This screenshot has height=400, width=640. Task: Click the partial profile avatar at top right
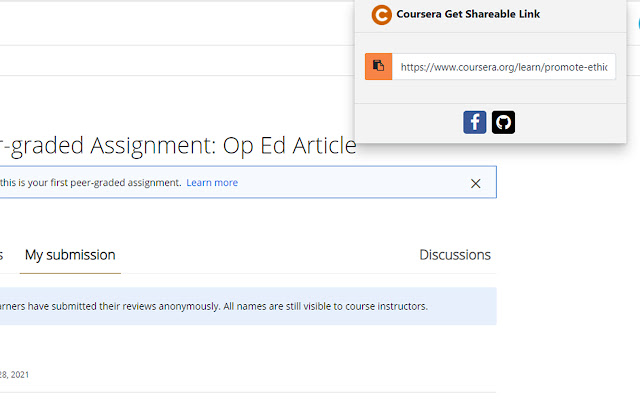click(x=636, y=20)
